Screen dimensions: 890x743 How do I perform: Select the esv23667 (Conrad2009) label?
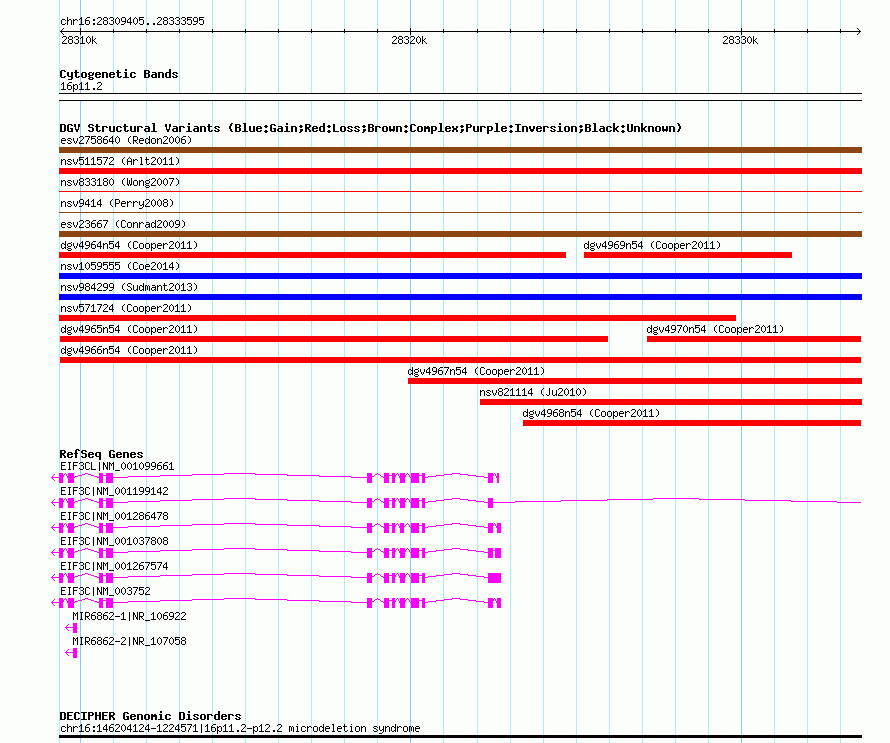click(x=123, y=224)
